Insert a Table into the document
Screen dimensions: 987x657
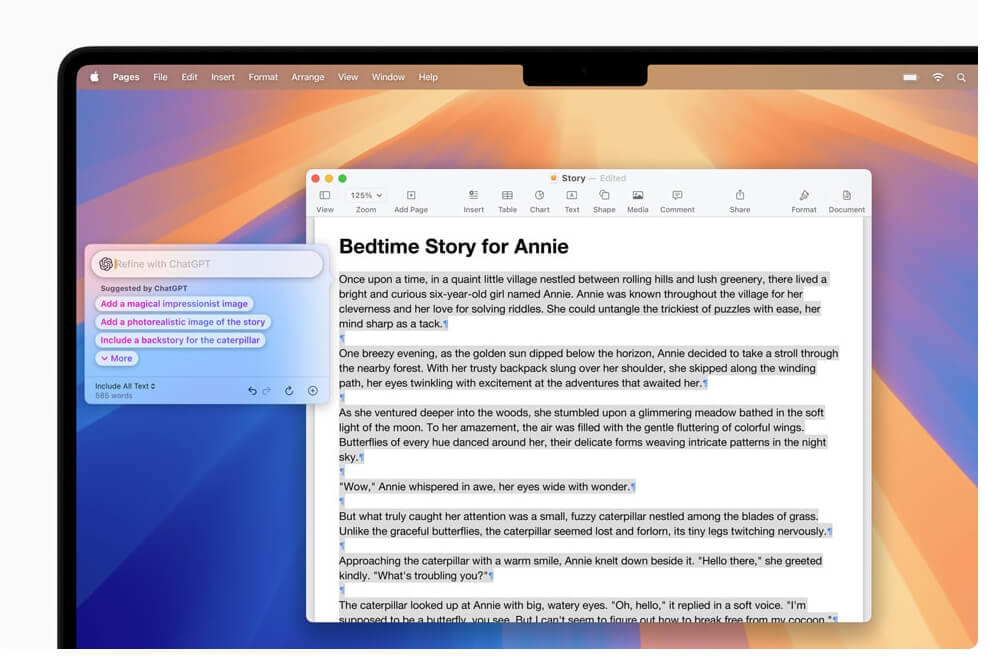click(x=507, y=197)
